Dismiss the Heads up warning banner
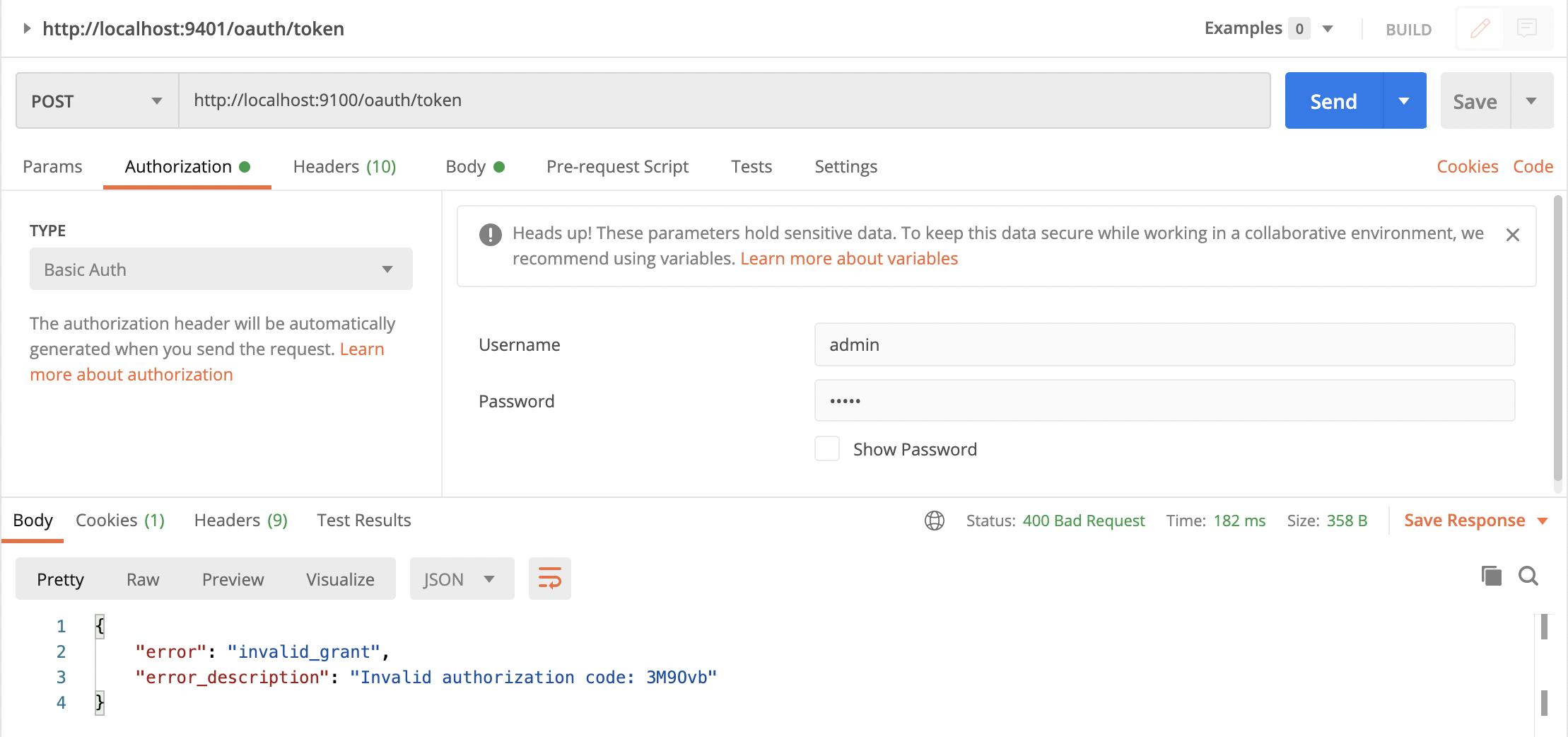This screenshot has width=1568, height=737. (x=1513, y=235)
